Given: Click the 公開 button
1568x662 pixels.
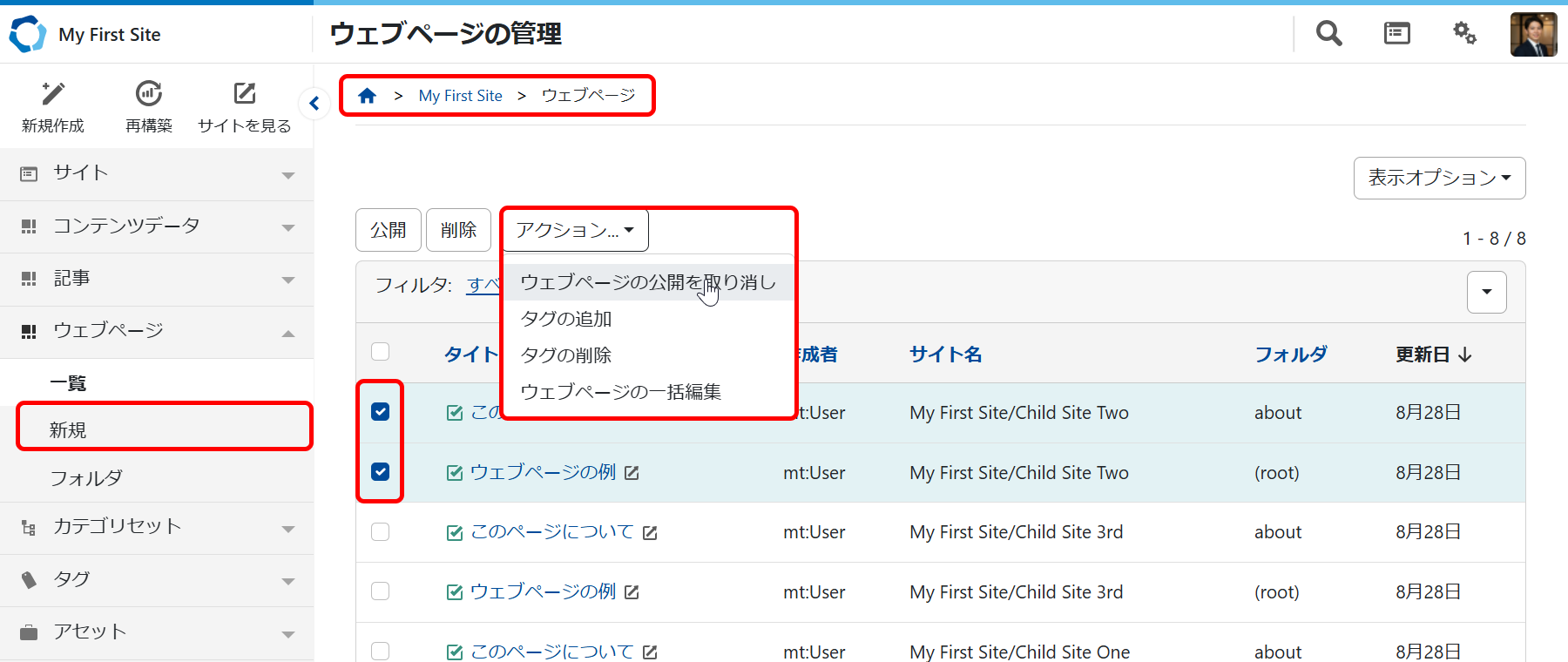Looking at the screenshot, I should click(x=389, y=230).
